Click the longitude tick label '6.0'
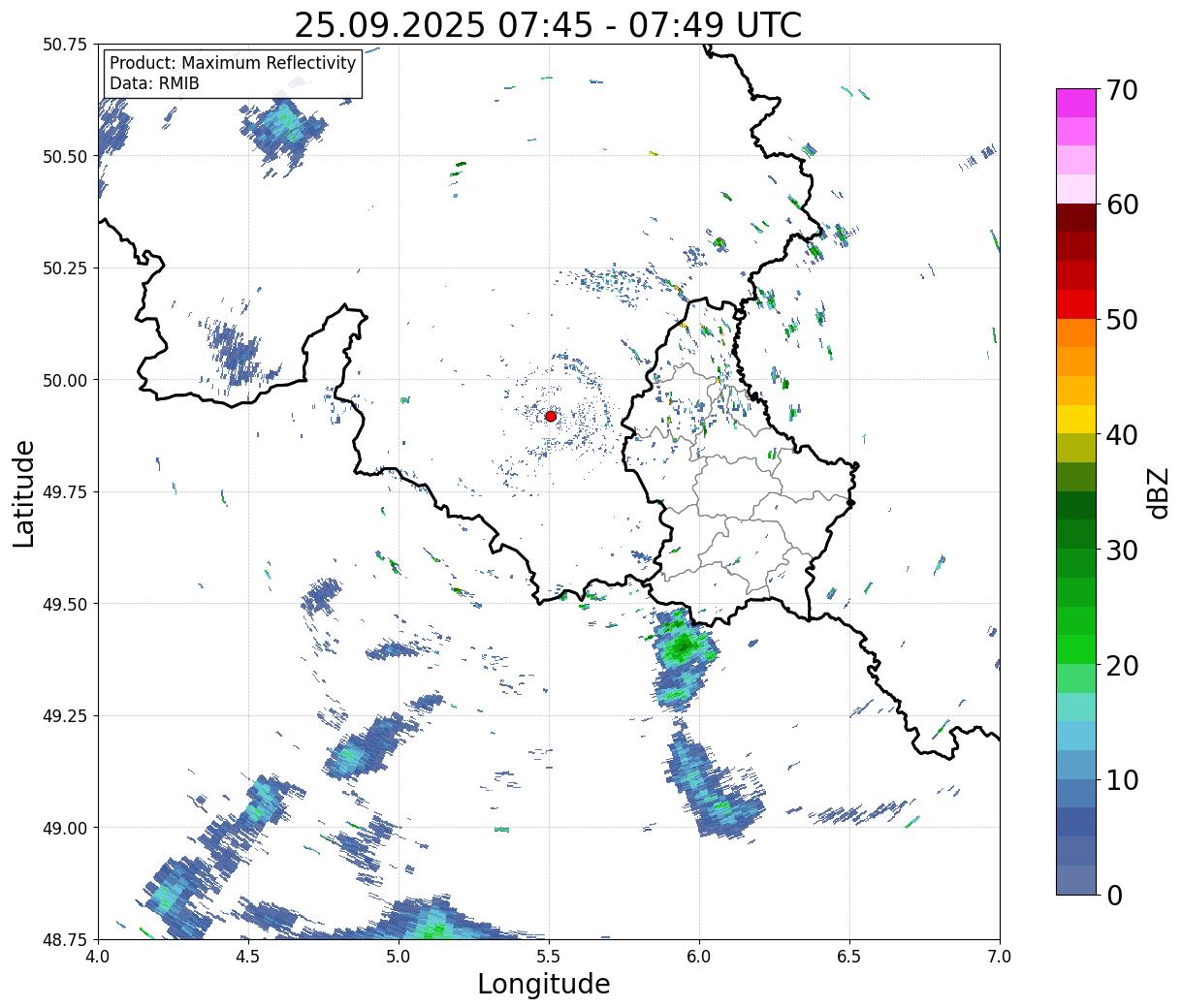Screen dimensions: 1182x1008 [x=699, y=957]
